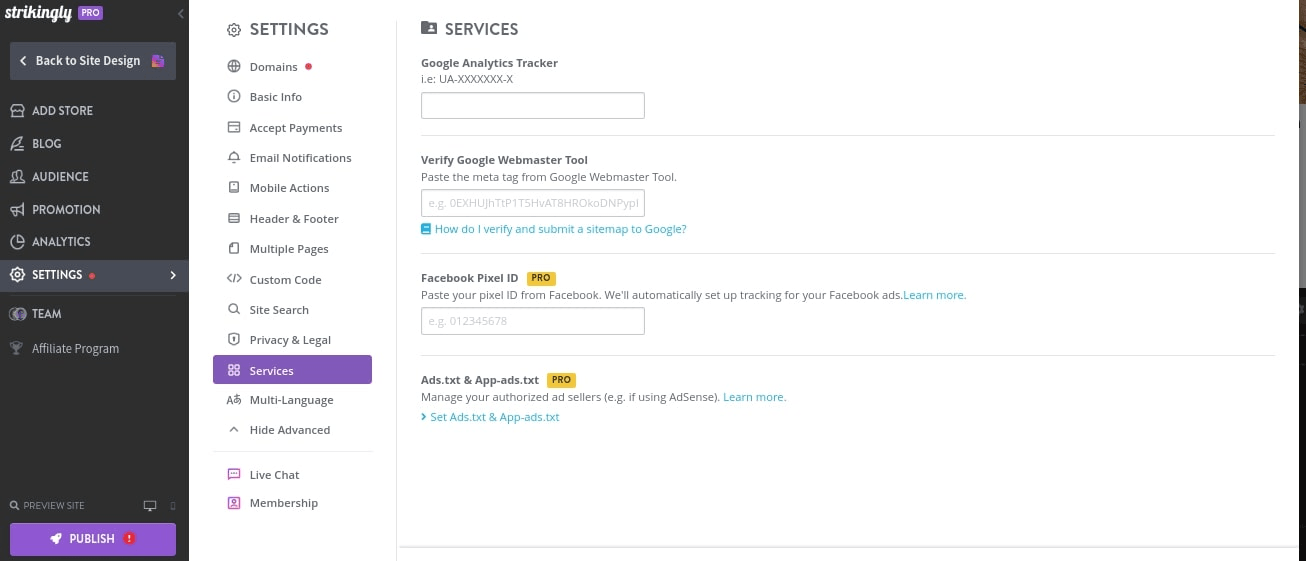The height and width of the screenshot is (561, 1306).
Task: Select the mobile preview phone icon
Action: (172, 506)
